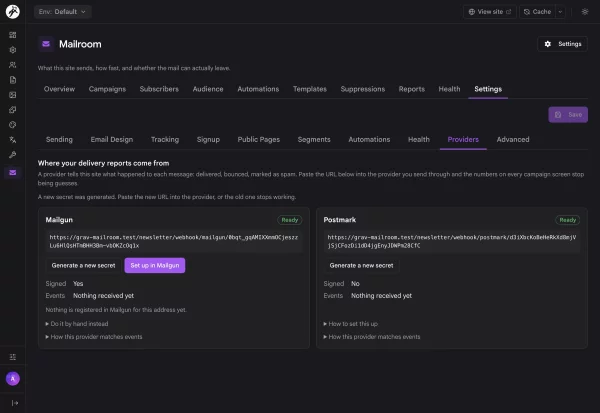
Task: Open the user avatar A menu
Action: point(13,379)
